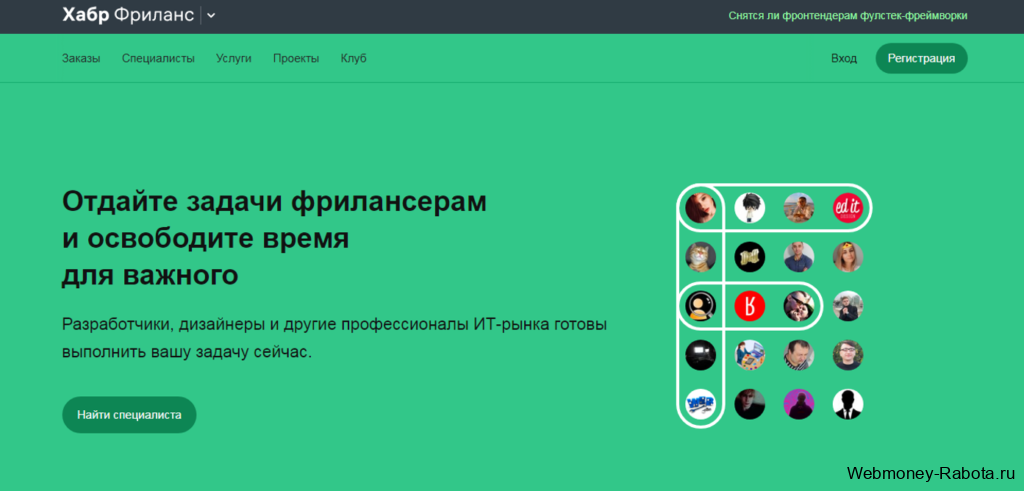This screenshot has height=491, width=1024.
Task: Select the avatar of man in dark coat outdoors
Action: 848,306
